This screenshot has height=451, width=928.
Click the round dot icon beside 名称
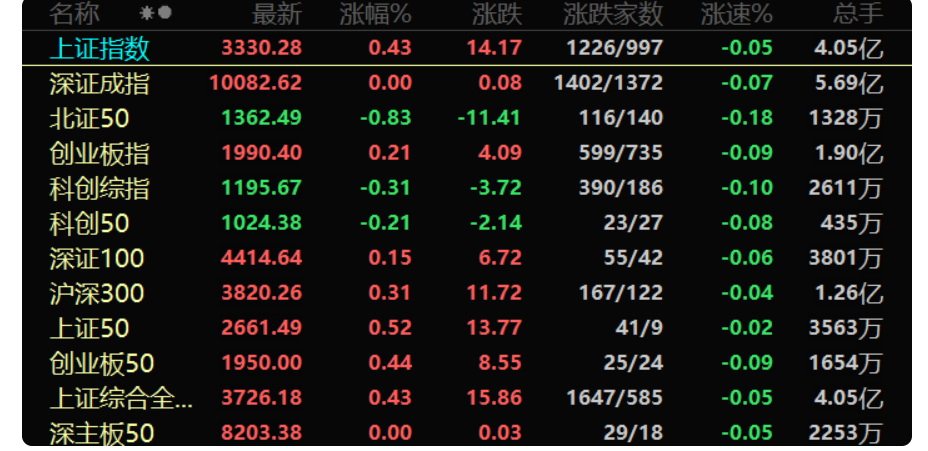pyautogui.click(x=165, y=12)
